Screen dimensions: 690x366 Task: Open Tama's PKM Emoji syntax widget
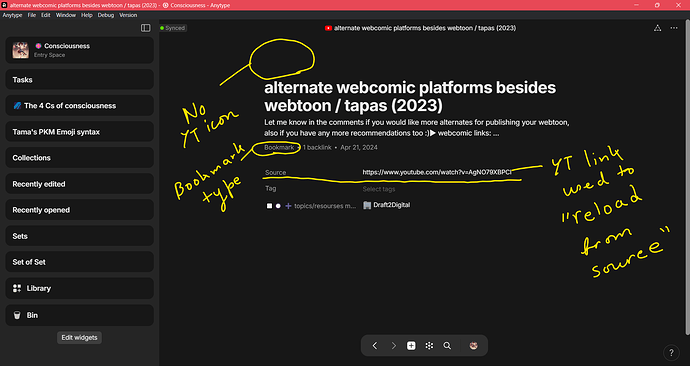click(80, 132)
